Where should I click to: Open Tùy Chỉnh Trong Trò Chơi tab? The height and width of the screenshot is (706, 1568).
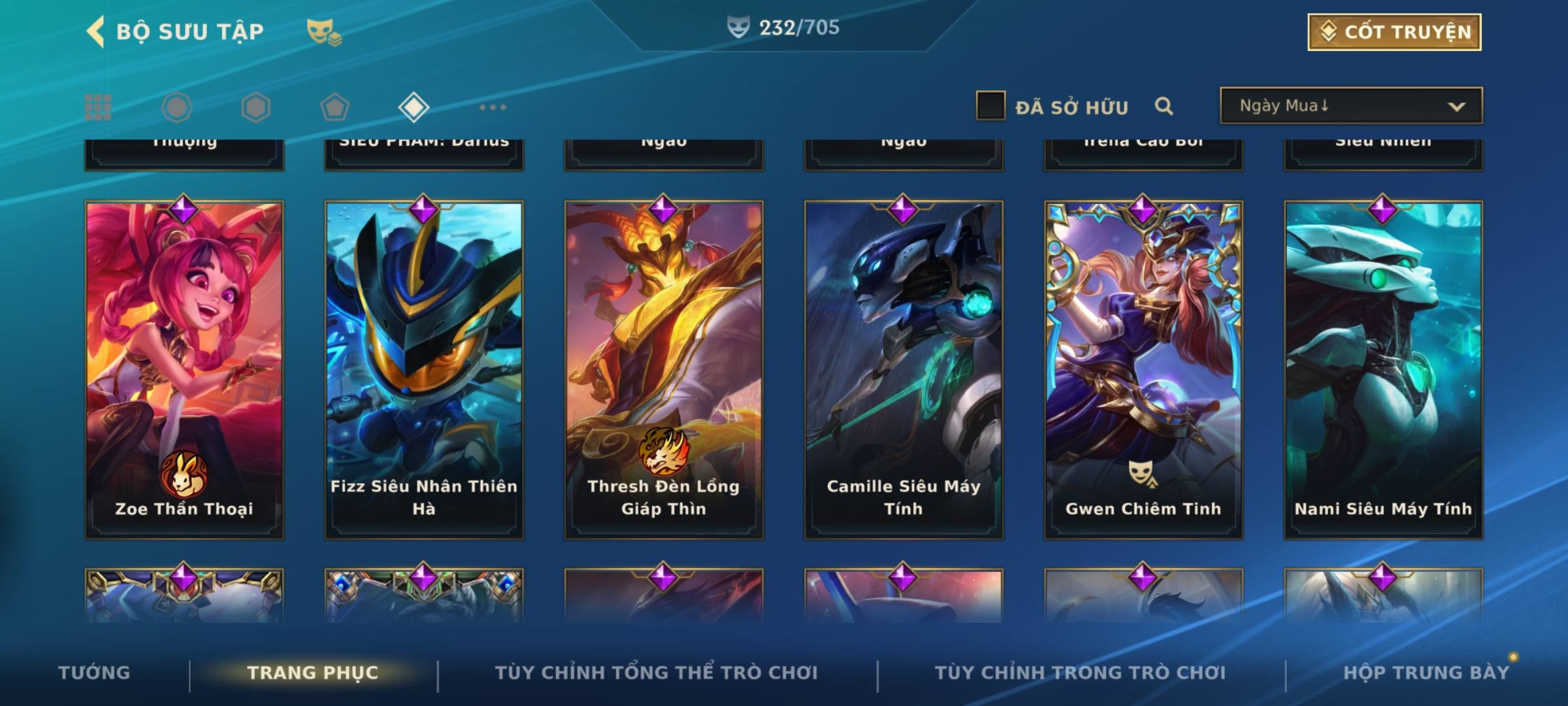pos(1080,673)
